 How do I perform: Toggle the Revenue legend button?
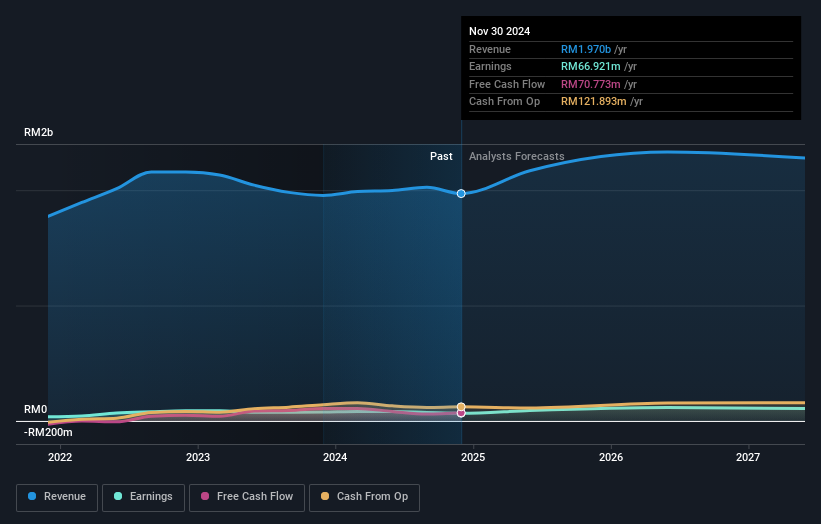pos(57,497)
